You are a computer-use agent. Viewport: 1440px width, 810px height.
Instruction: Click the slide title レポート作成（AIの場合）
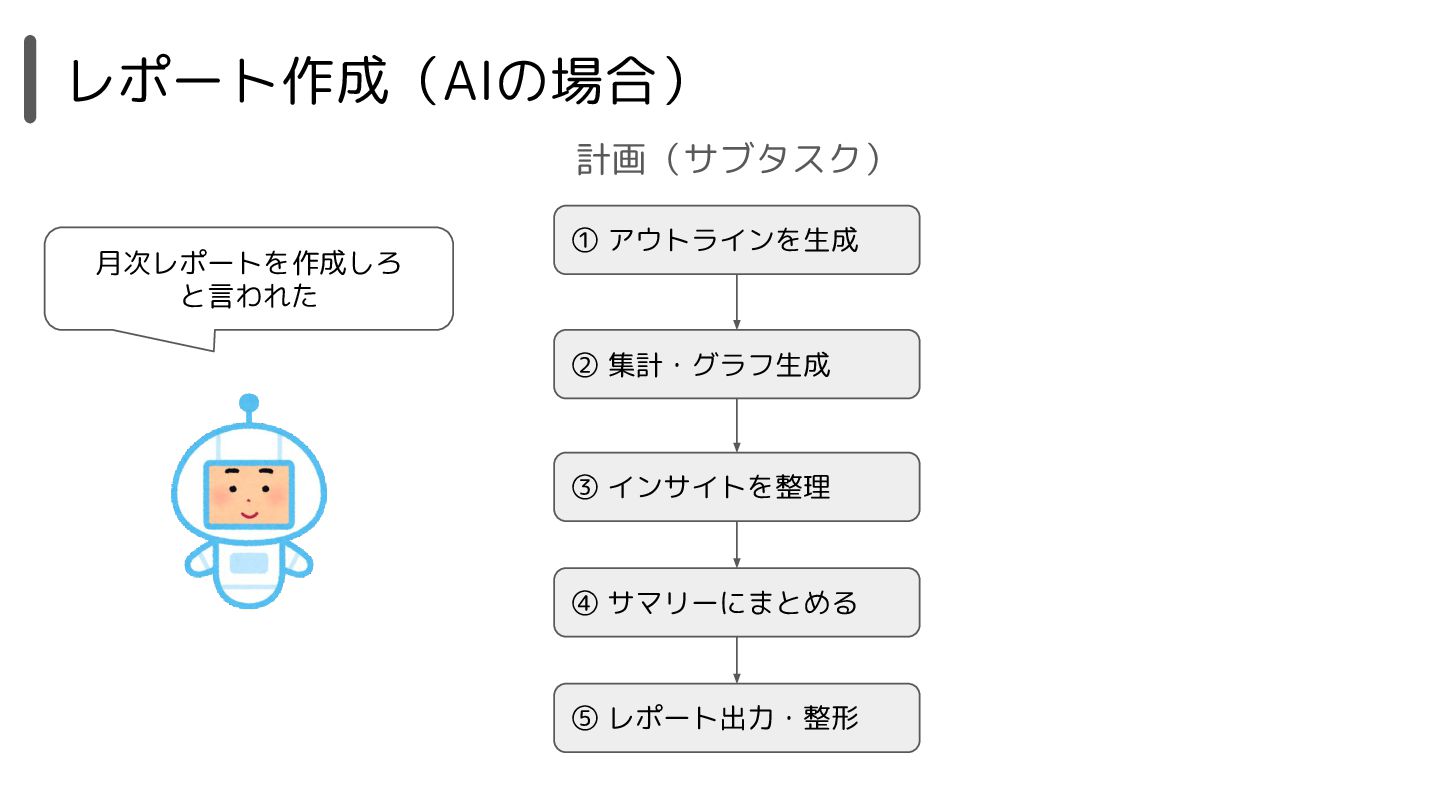(378, 80)
